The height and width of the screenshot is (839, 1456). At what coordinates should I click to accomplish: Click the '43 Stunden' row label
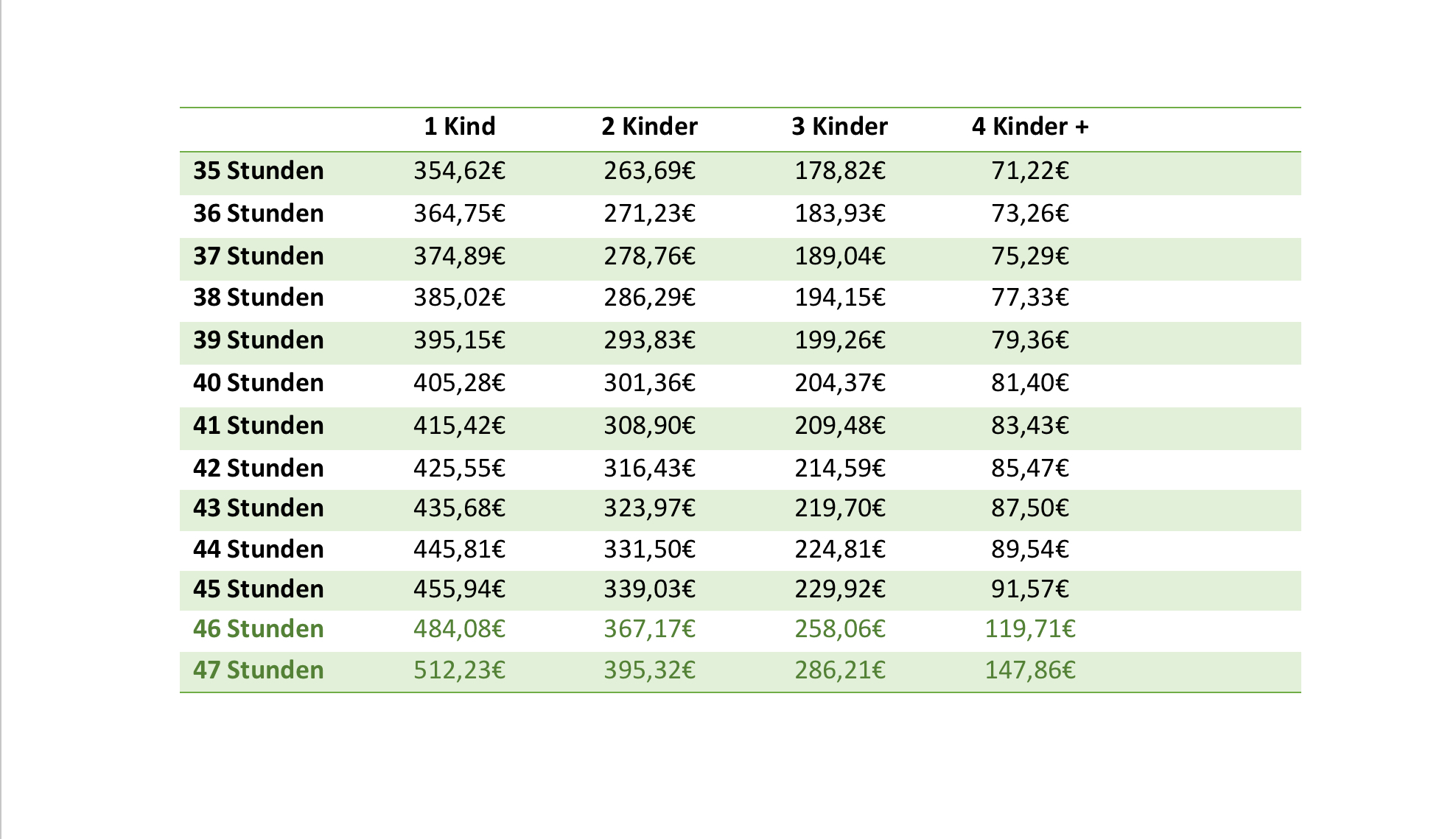[x=259, y=508]
